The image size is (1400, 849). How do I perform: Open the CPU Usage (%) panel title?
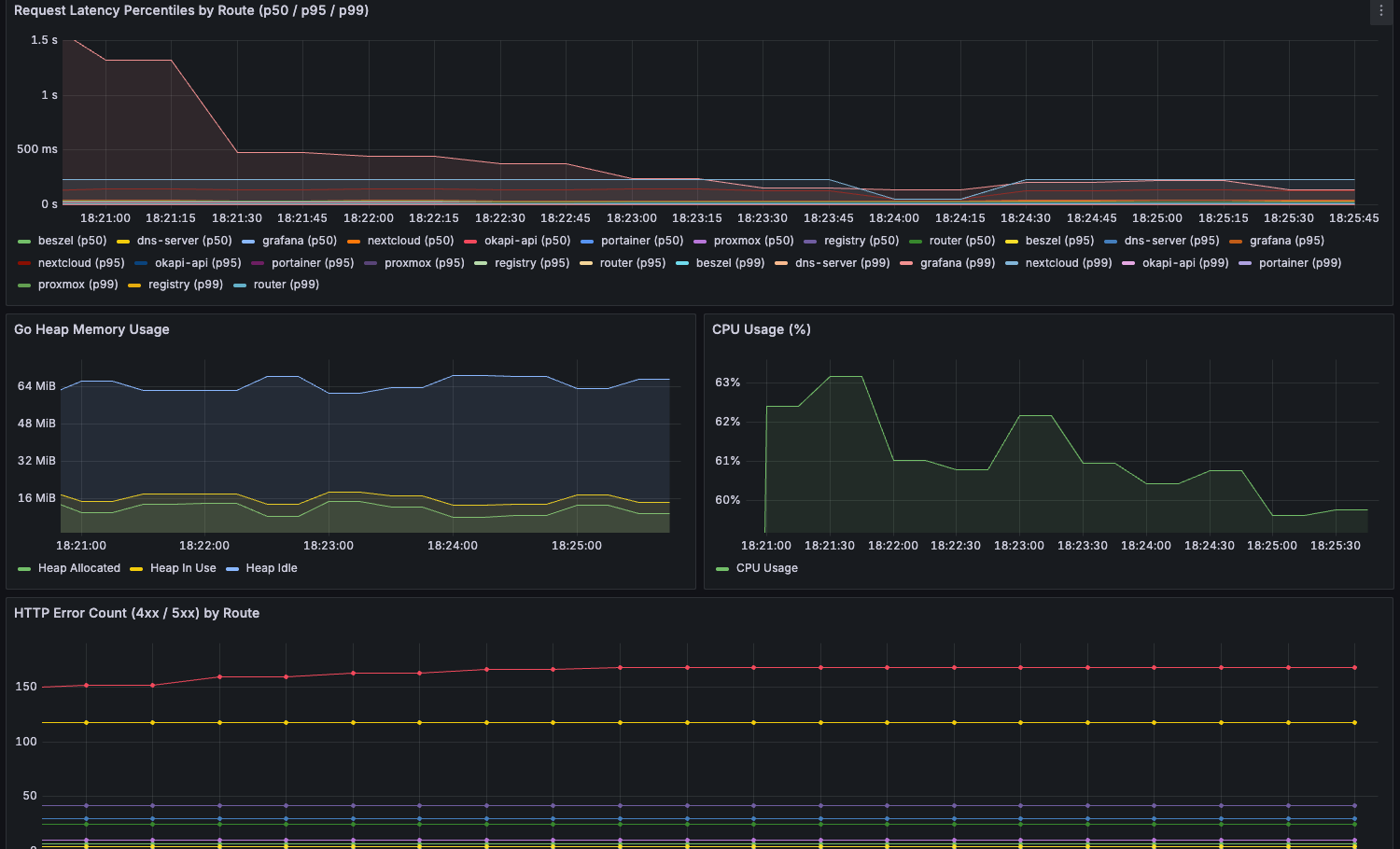tap(762, 329)
